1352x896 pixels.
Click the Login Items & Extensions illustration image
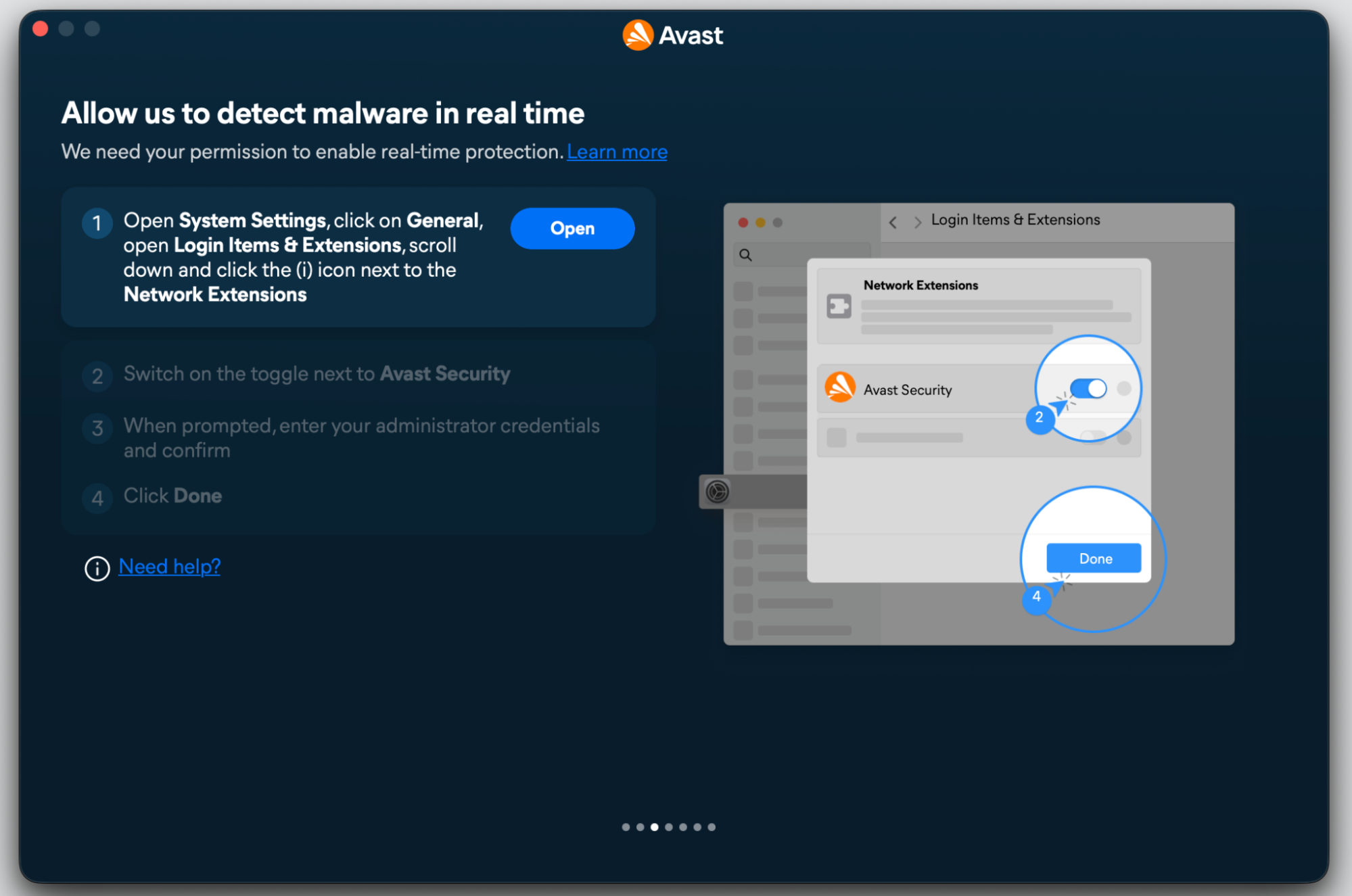pos(967,424)
